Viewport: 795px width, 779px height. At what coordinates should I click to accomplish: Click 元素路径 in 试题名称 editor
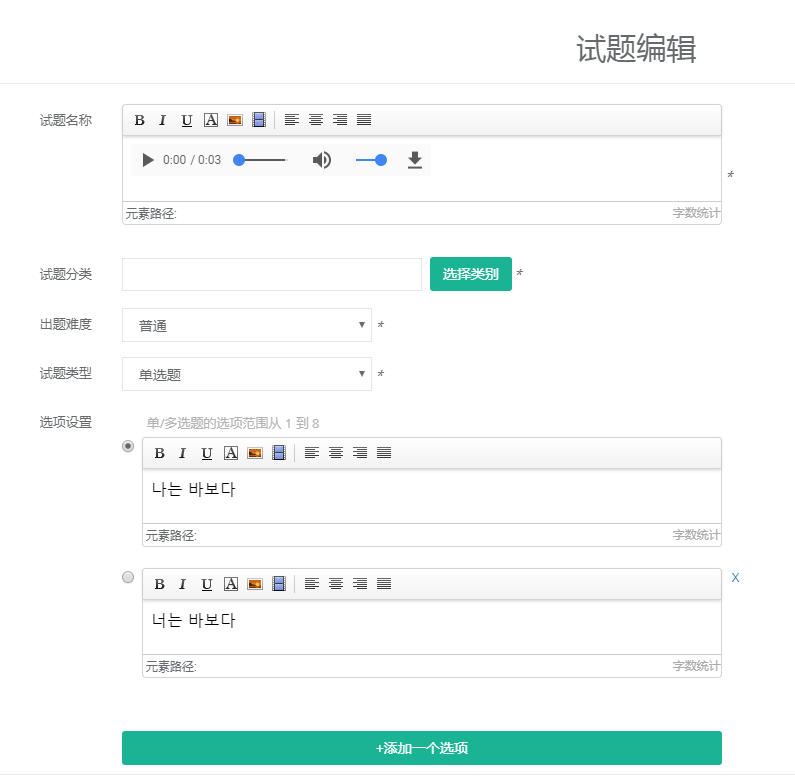pyautogui.click(x=151, y=214)
